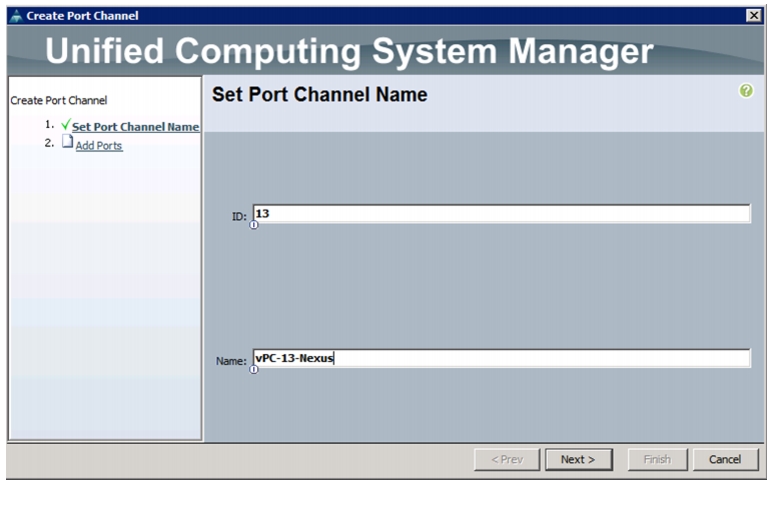Screen dimensions: 771x516
Task: Click the green checkmark beside step 1
Action: pos(66,124)
